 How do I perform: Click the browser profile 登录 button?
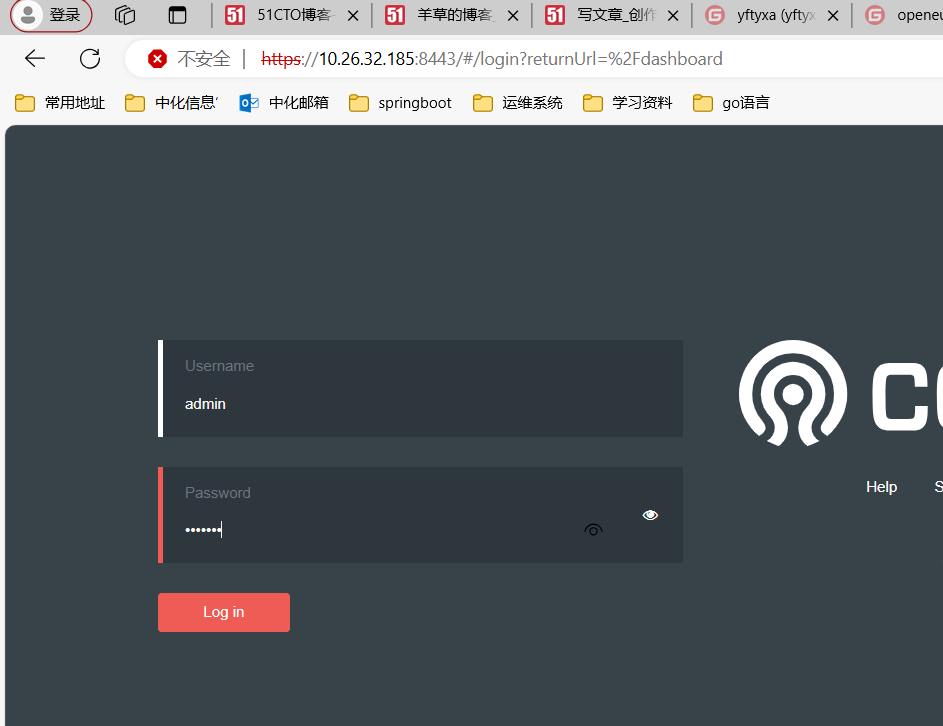coord(52,15)
